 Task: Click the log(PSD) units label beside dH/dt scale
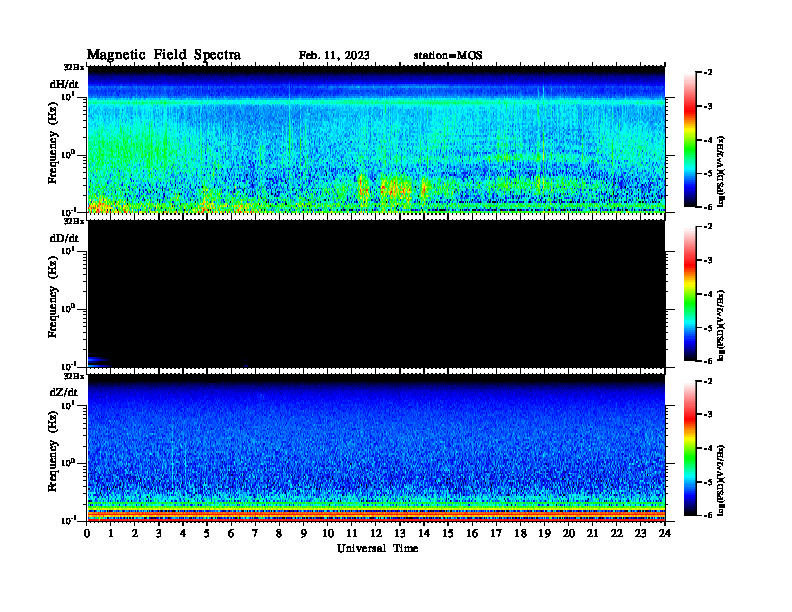[x=721, y=172]
